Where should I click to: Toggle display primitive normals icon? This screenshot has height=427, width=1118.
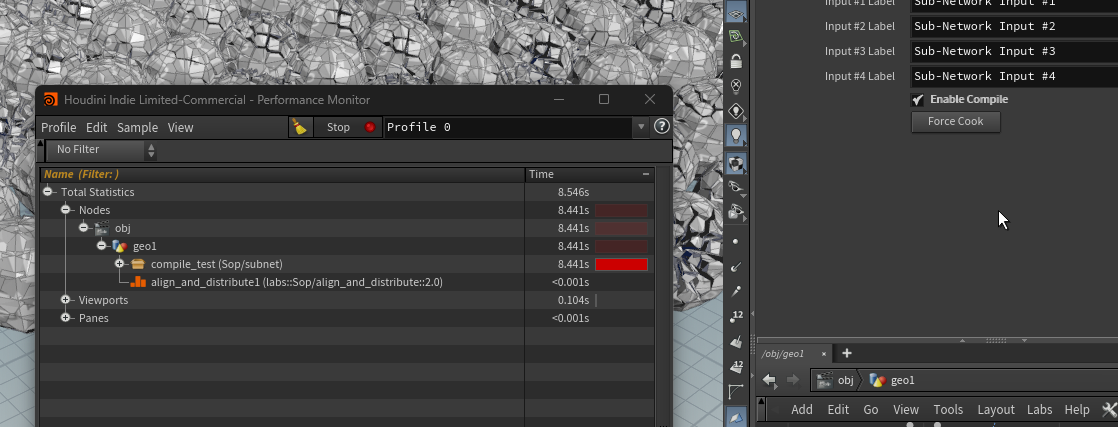[737, 341]
